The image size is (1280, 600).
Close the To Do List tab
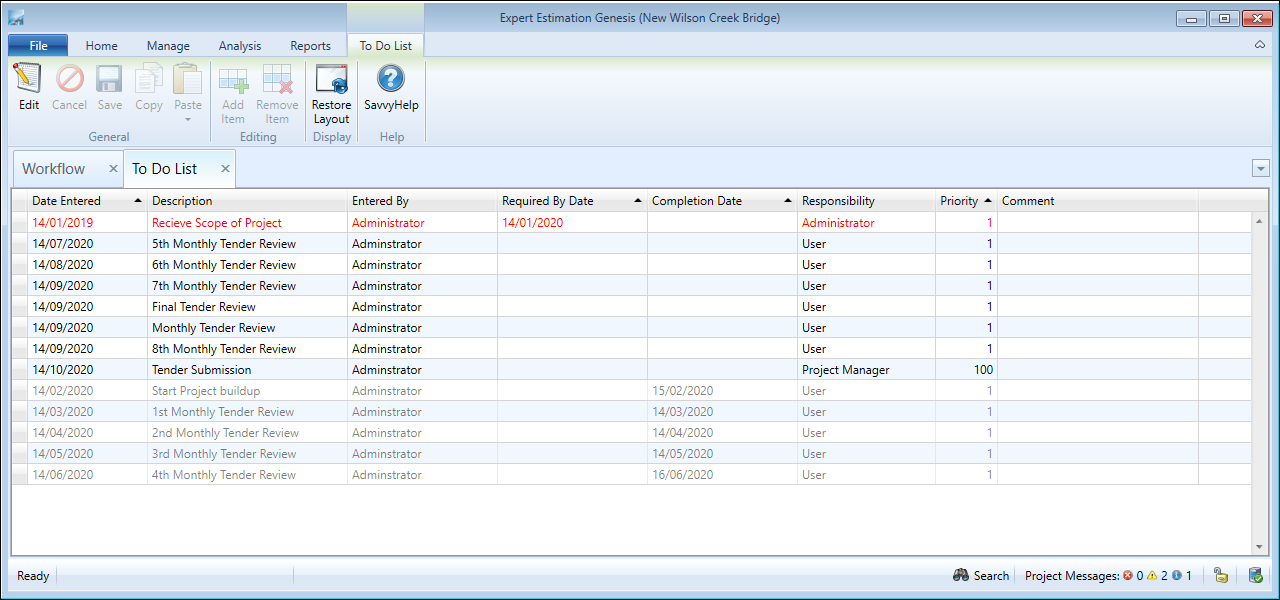click(226, 169)
